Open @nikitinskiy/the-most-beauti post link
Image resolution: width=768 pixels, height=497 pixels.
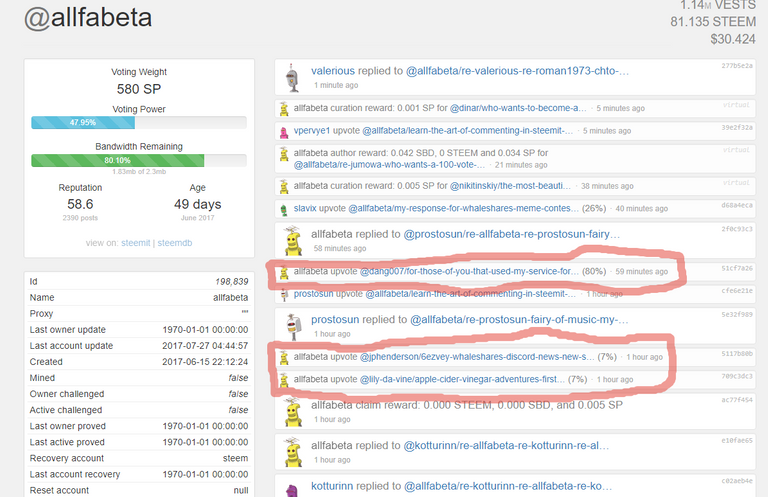[510, 186]
